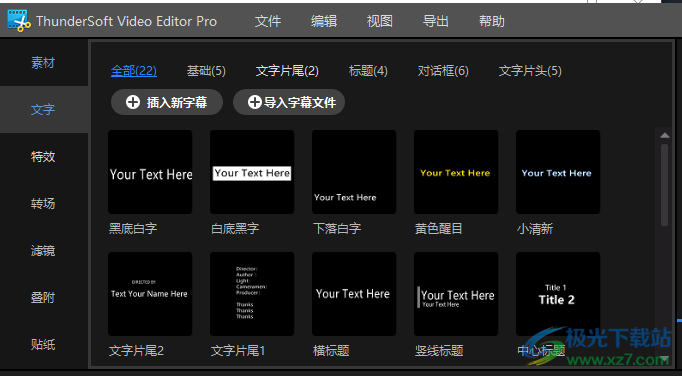Filter by 标题(4) category

368,71
